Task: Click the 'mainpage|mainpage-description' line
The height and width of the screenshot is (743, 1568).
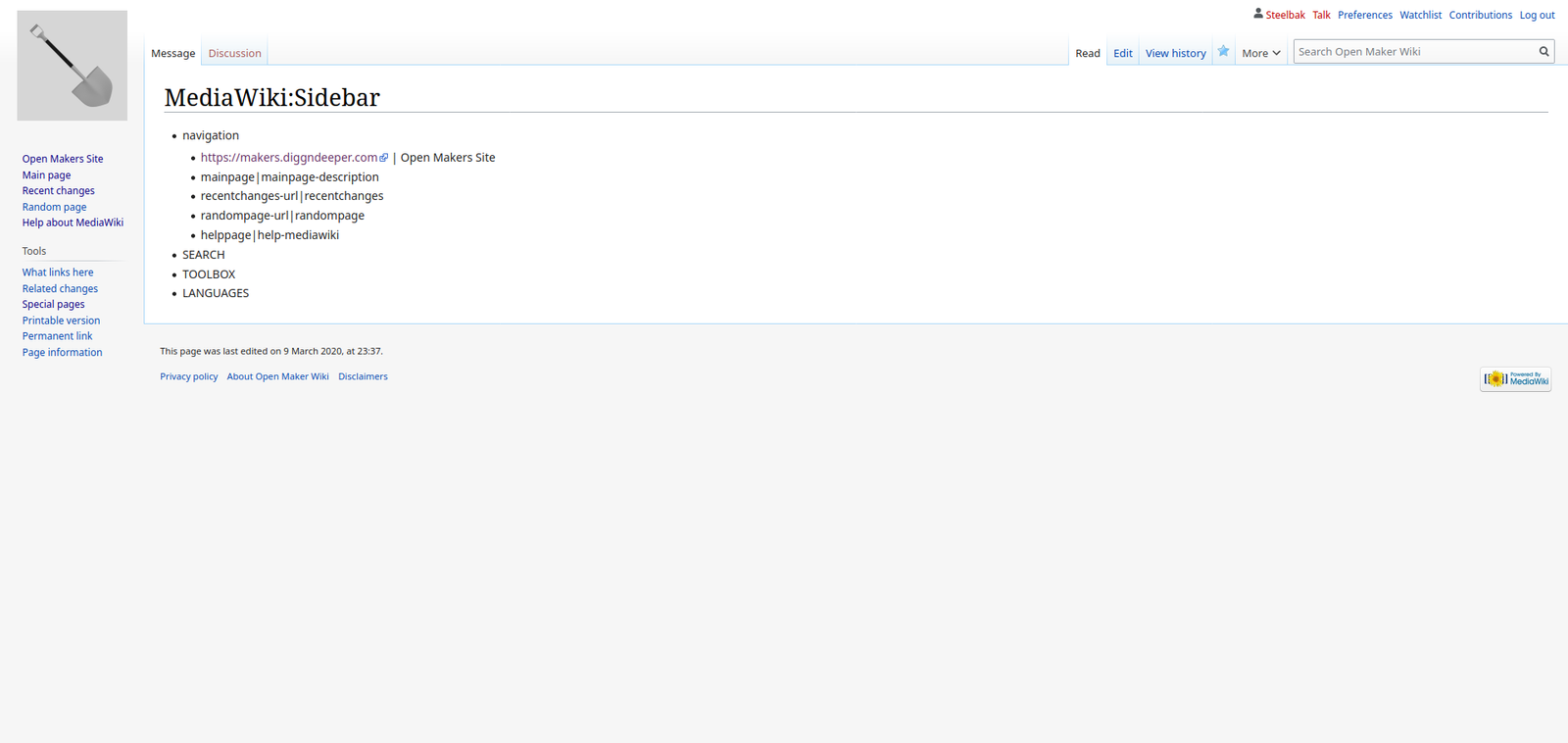Action: [290, 177]
